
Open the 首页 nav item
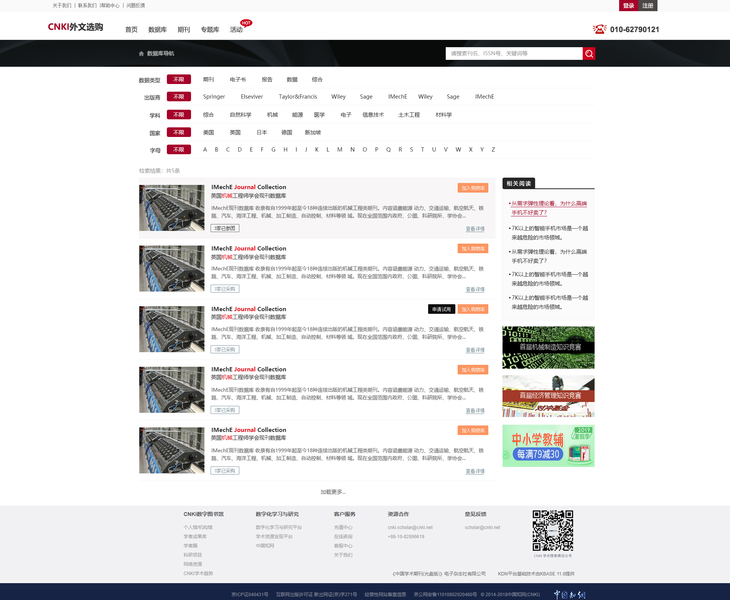tap(131, 30)
